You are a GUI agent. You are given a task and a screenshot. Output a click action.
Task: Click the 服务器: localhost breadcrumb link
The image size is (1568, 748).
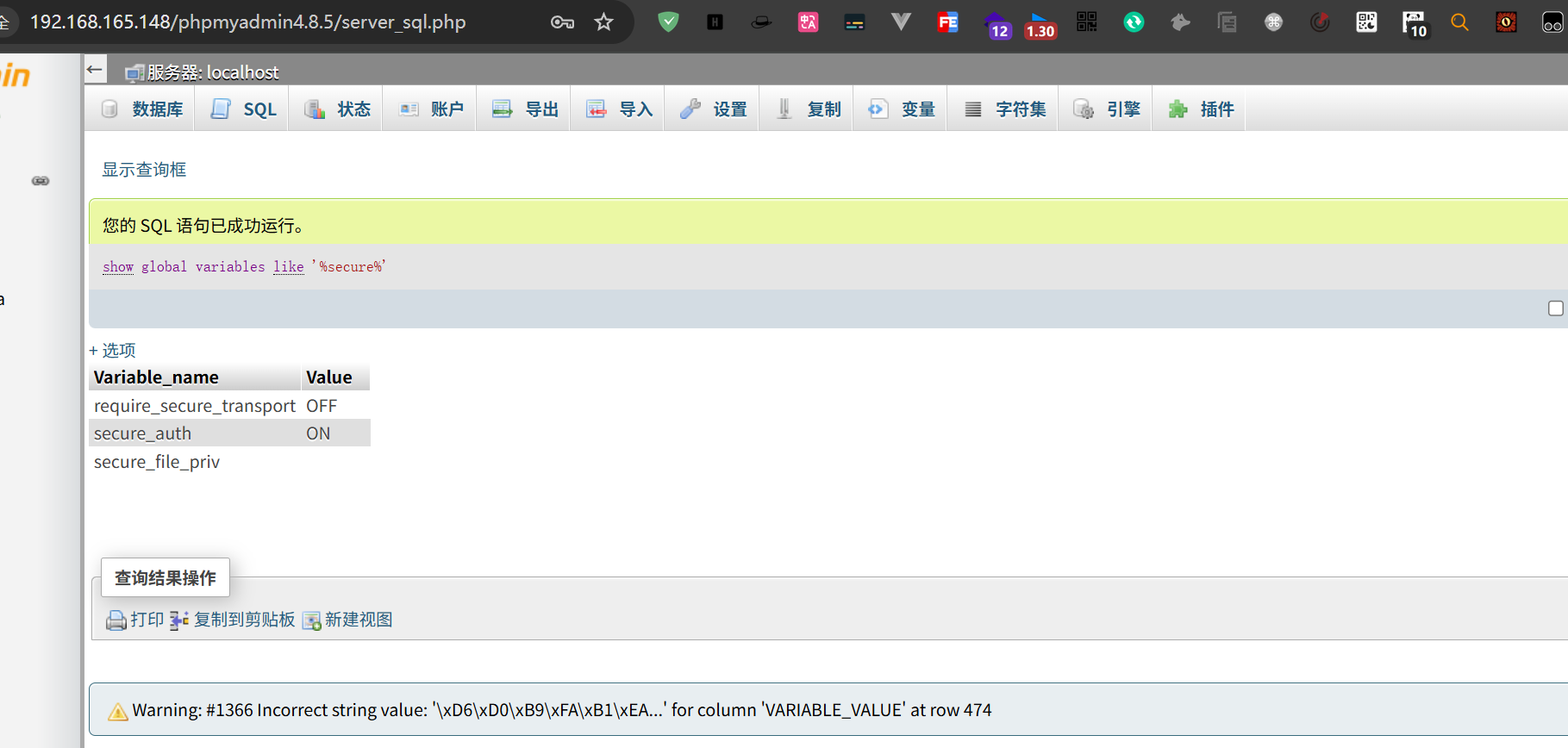click(x=212, y=72)
